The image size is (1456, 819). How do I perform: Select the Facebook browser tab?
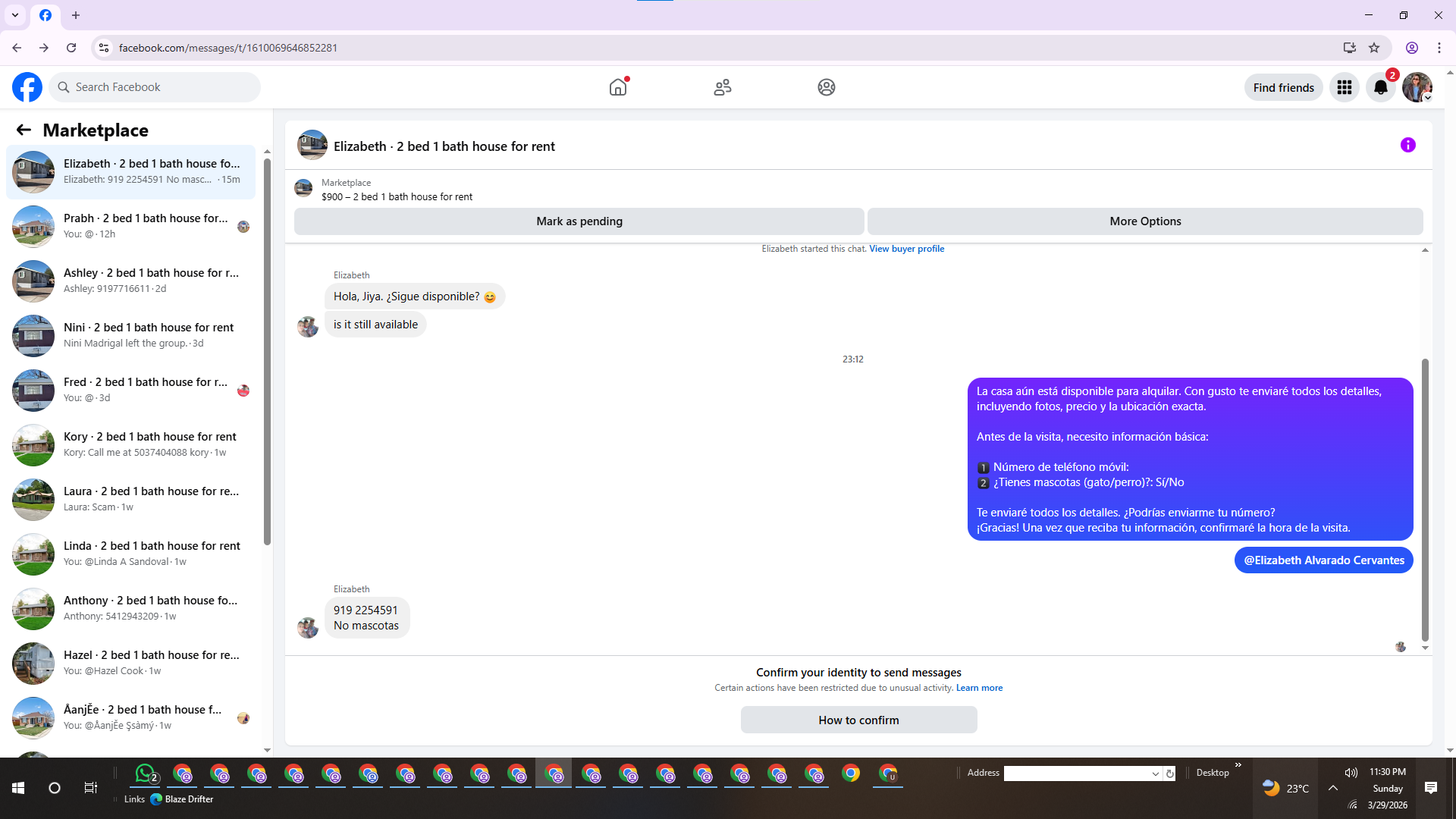[45, 15]
